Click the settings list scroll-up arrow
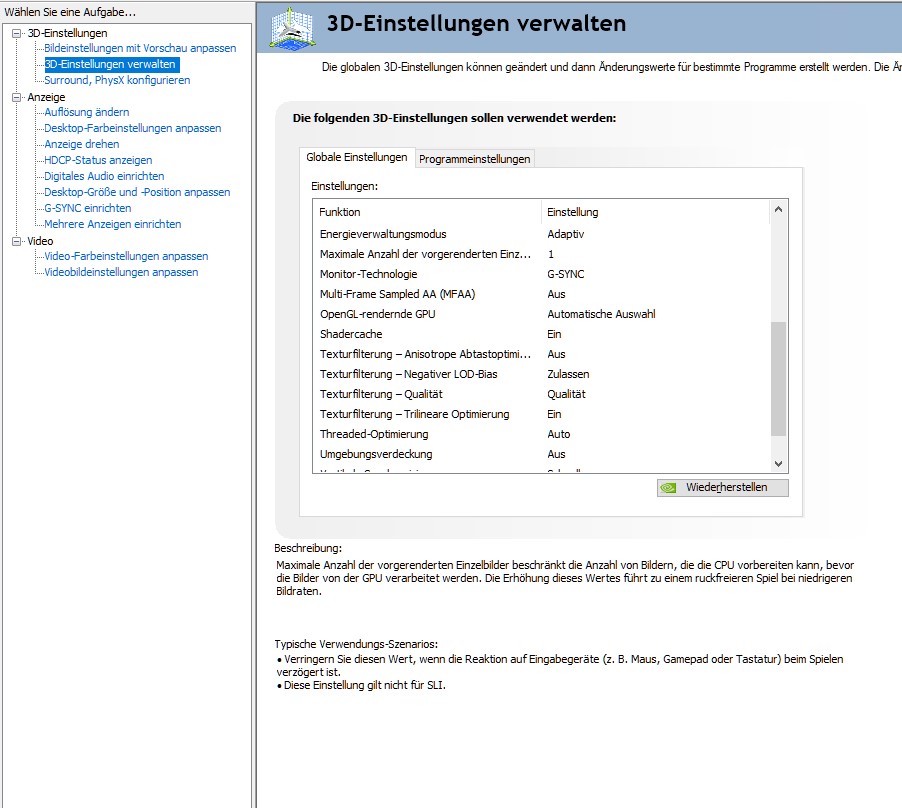This screenshot has width=902, height=808. point(778,210)
